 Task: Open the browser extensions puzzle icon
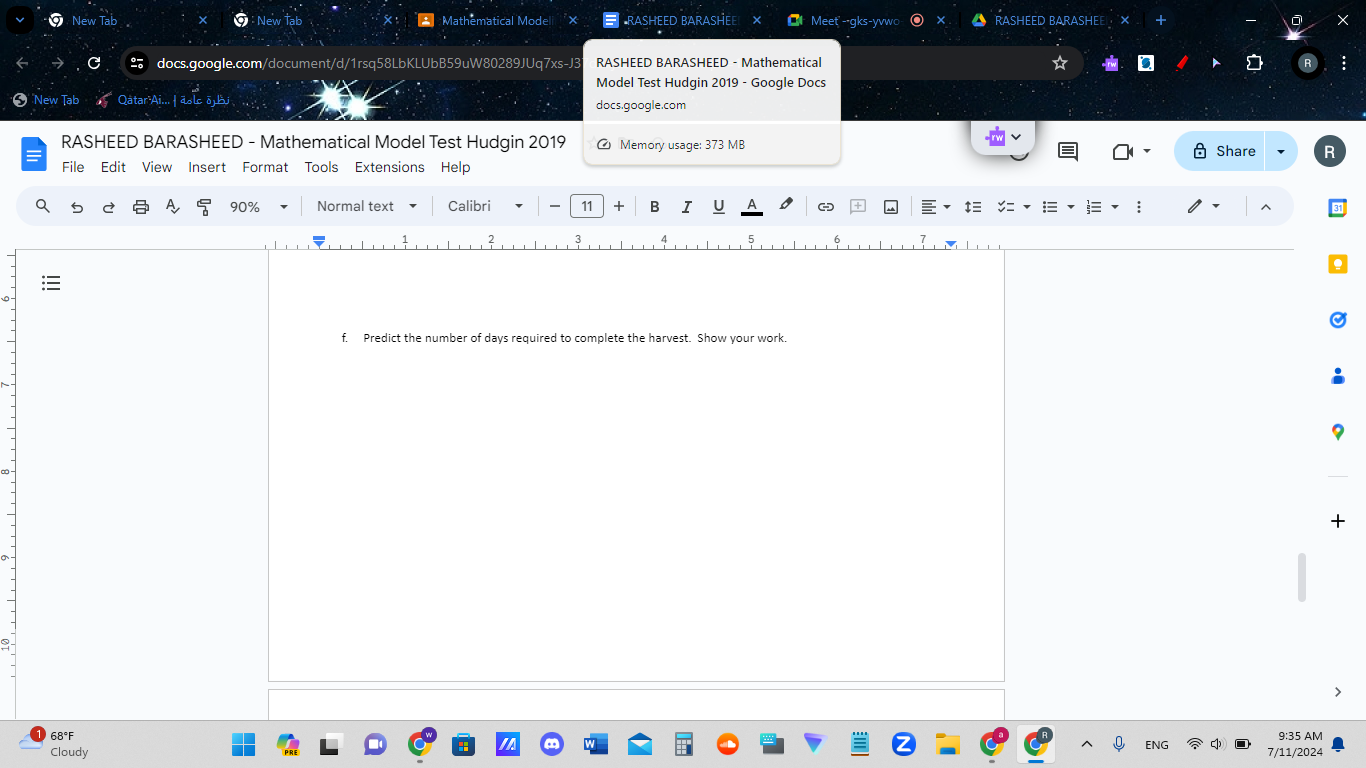pyautogui.click(x=1254, y=63)
